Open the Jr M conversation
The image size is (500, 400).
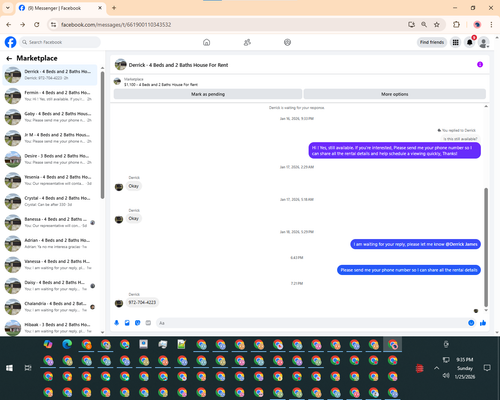(x=50, y=138)
